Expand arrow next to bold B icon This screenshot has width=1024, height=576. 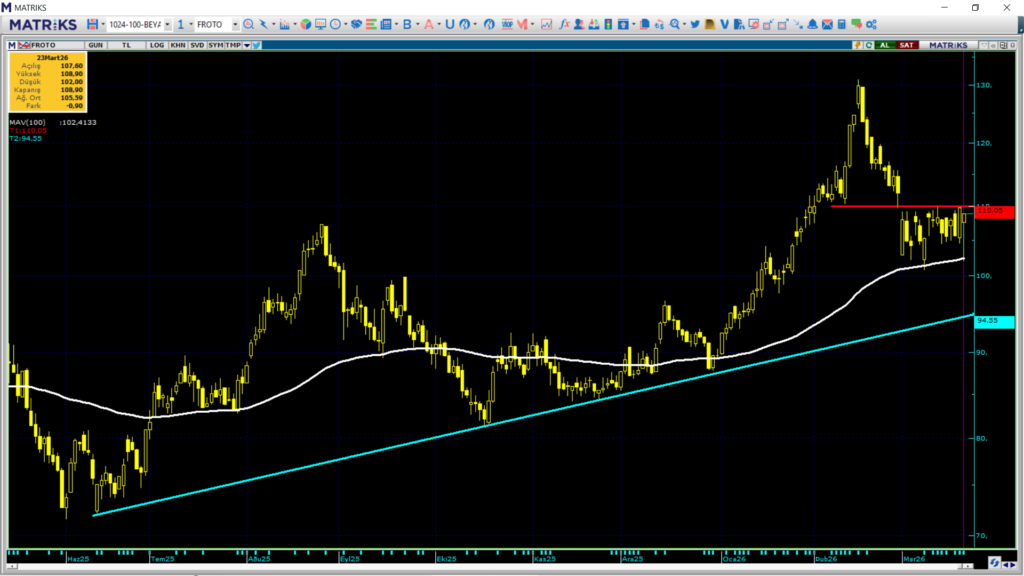point(418,24)
